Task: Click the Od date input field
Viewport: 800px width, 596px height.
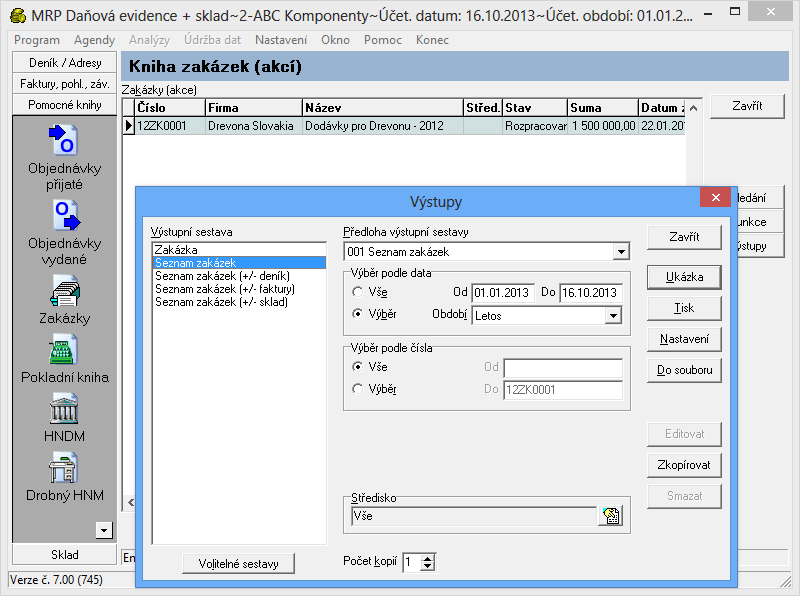Action: click(502, 292)
